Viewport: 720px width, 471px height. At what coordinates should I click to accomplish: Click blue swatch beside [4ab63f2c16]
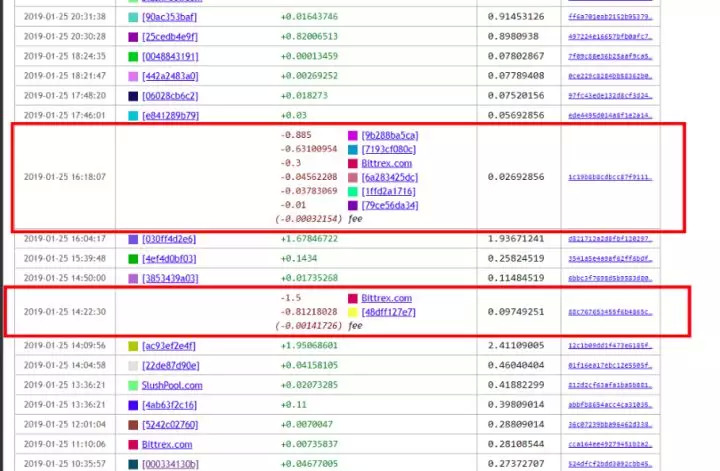[133, 405]
